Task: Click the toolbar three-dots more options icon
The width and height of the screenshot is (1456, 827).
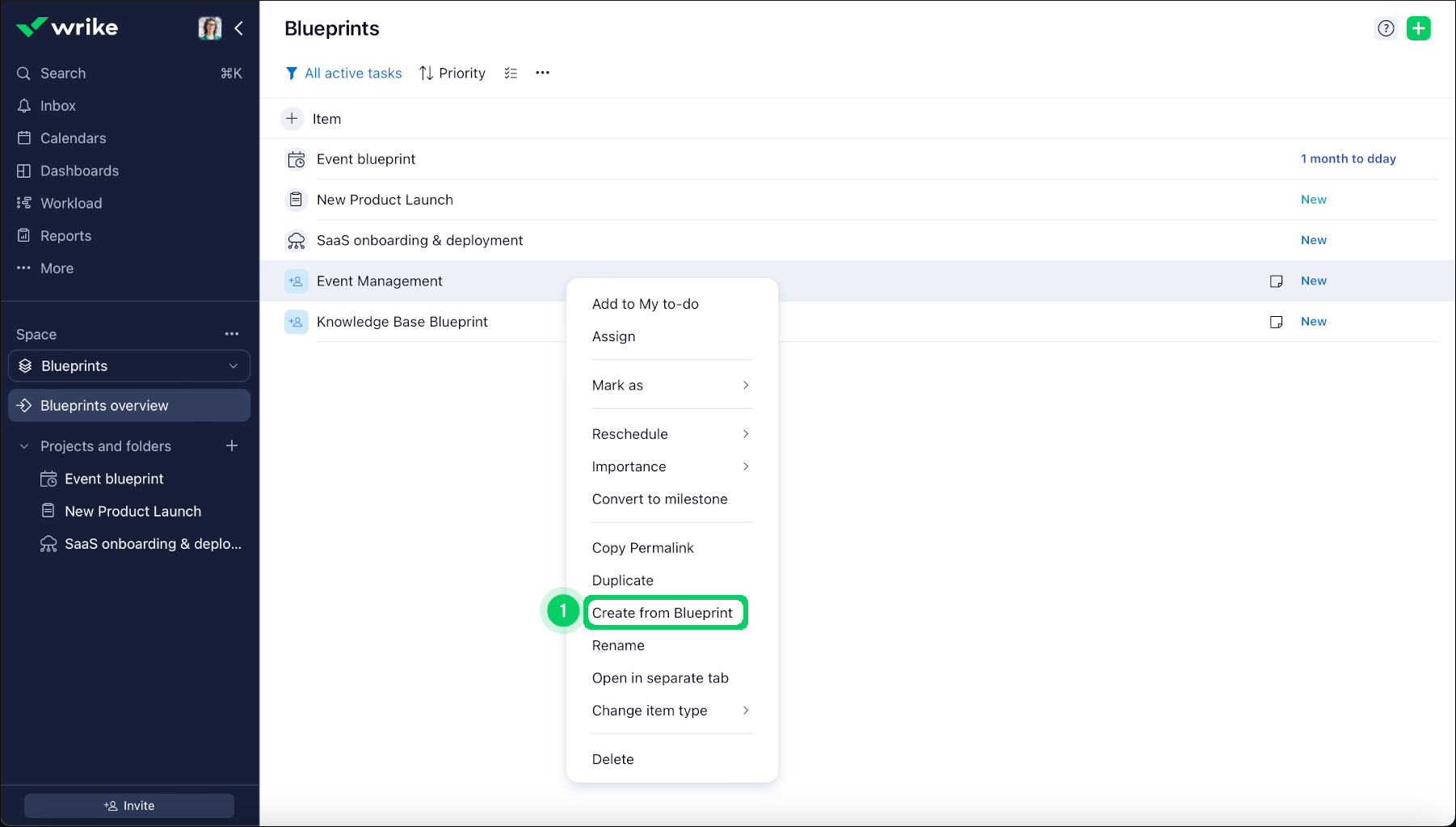Action: (x=542, y=73)
